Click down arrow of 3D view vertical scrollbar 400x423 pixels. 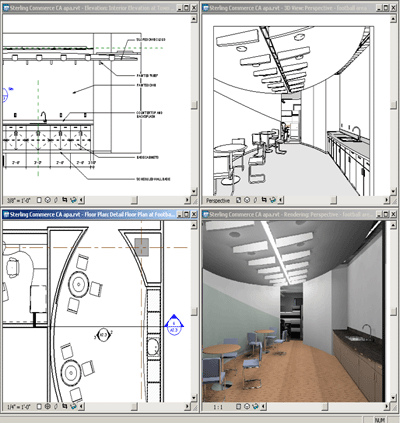click(x=393, y=191)
